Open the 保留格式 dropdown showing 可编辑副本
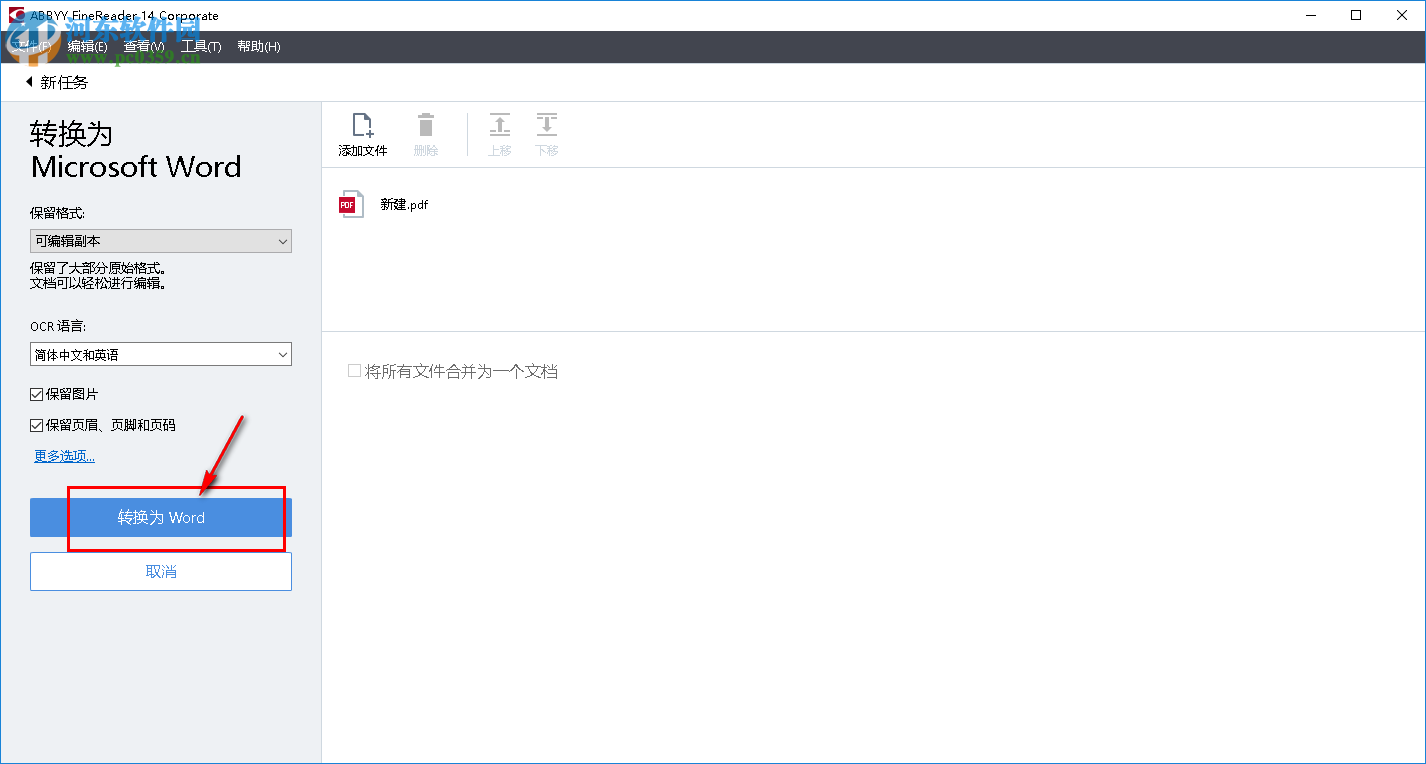The image size is (1426, 764). pos(160,241)
